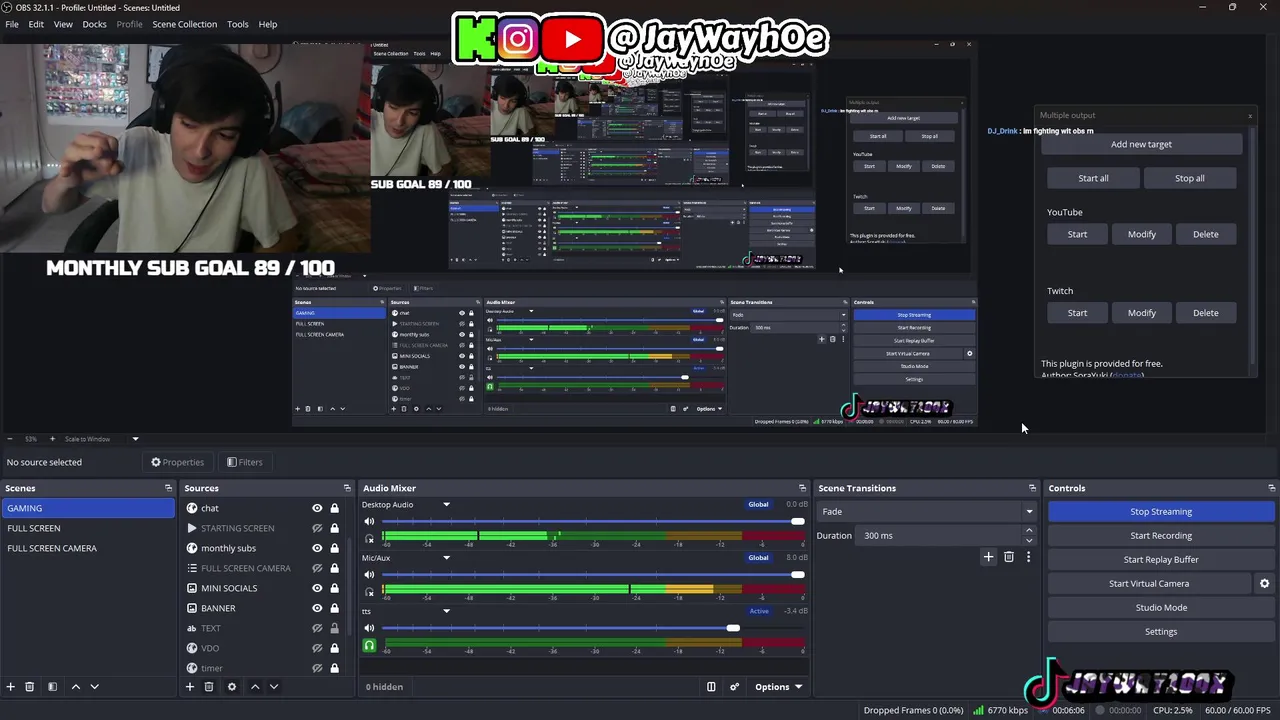
Task: Add a new scene with the plus icon
Action: pos(11,687)
